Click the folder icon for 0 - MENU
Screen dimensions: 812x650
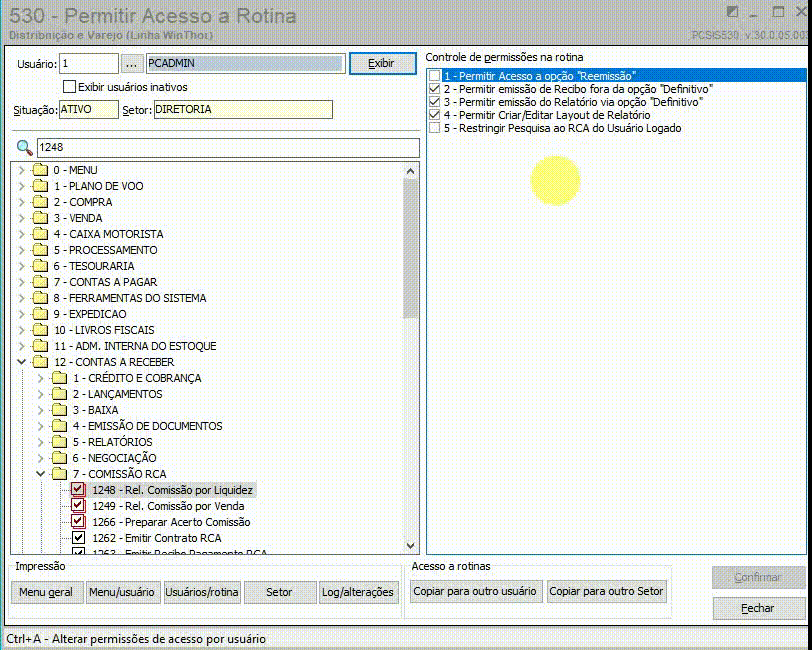(x=40, y=170)
